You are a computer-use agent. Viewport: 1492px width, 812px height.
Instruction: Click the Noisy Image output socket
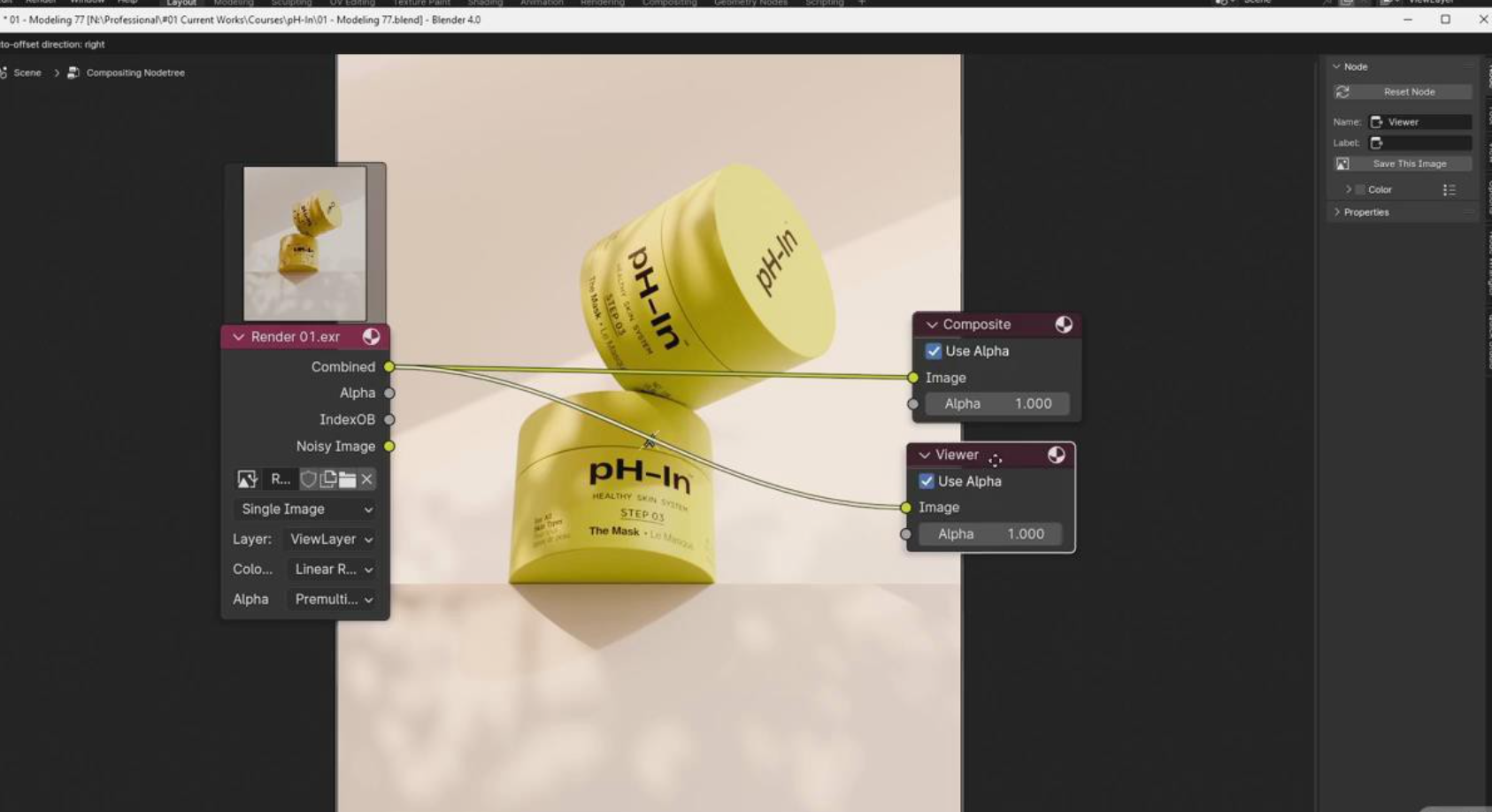tap(389, 447)
